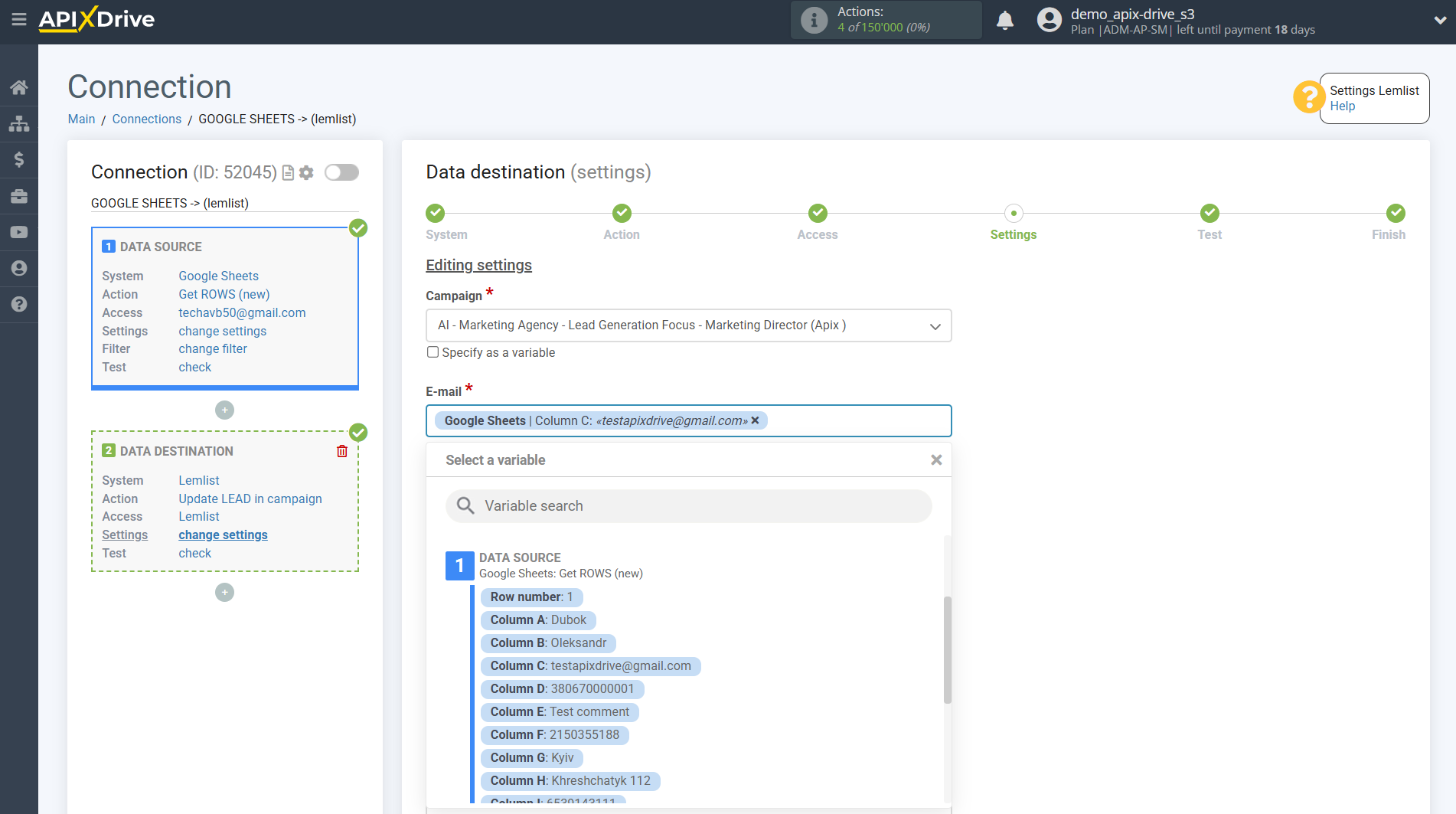
Task: Open the Billing dollar sidebar icon
Action: 19,159
